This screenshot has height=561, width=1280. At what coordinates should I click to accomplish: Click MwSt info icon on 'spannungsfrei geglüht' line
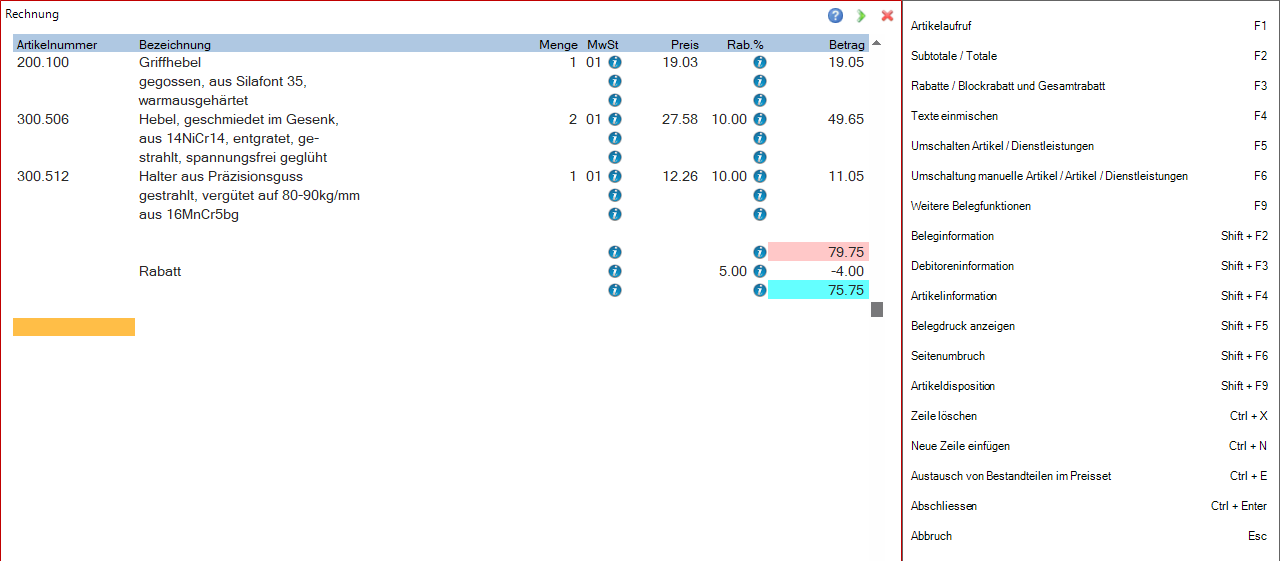pyautogui.click(x=615, y=157)
